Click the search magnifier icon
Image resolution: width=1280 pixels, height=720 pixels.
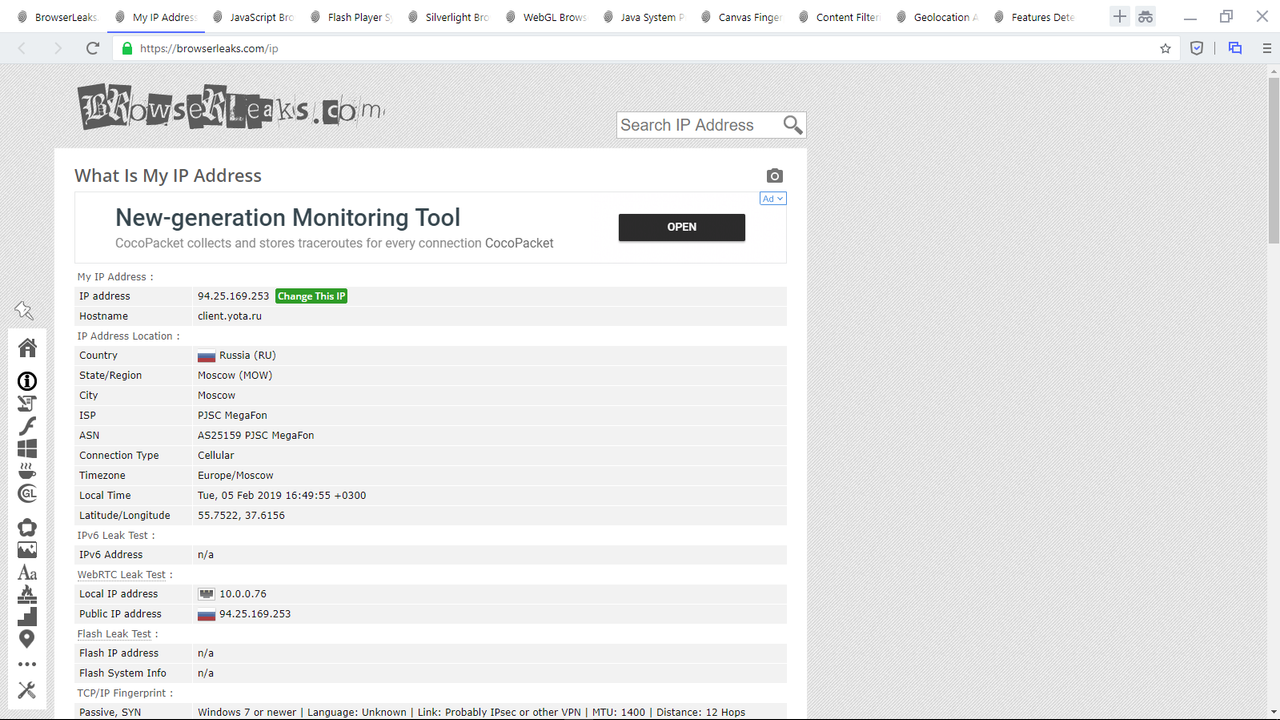click(x=793, y=125)
